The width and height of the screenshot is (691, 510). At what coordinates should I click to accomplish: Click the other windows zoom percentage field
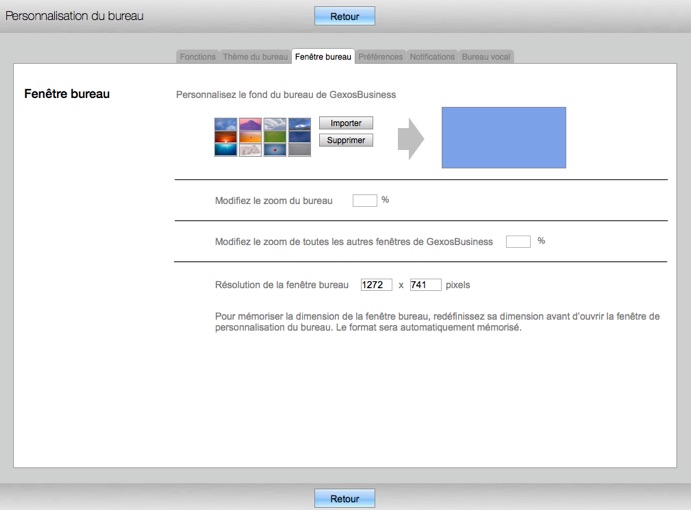tap(518, 242)
